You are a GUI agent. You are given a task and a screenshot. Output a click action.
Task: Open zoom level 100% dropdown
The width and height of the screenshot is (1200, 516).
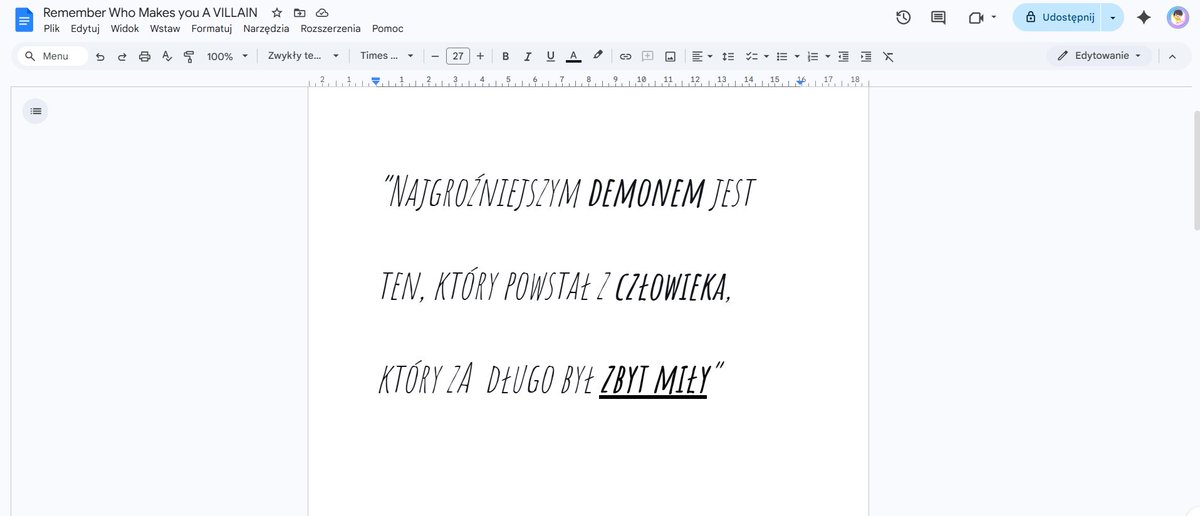click(x=227, y=56)
